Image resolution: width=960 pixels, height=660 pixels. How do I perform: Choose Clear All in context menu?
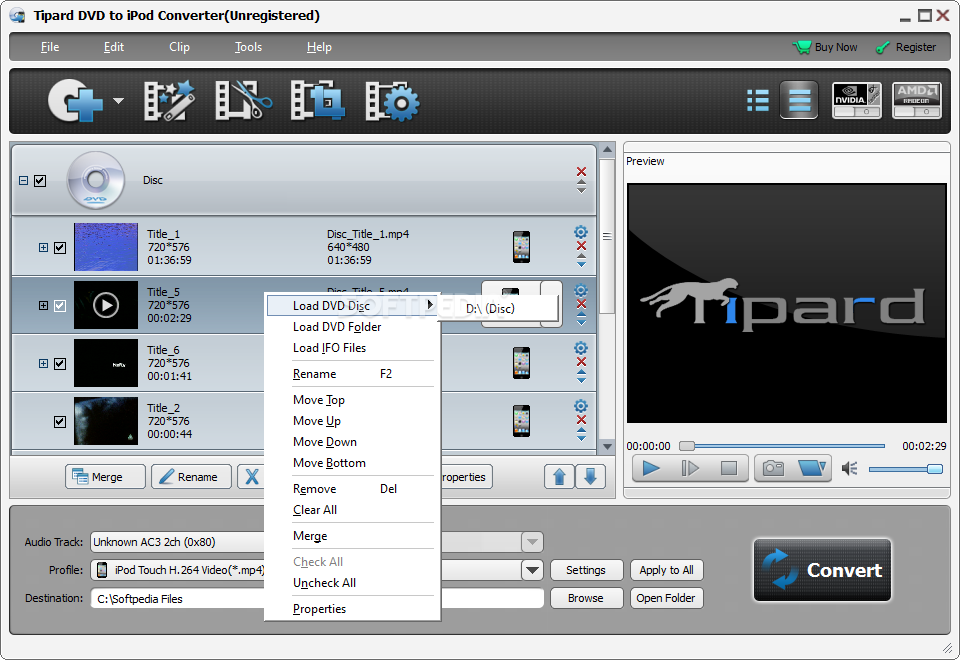352,510
